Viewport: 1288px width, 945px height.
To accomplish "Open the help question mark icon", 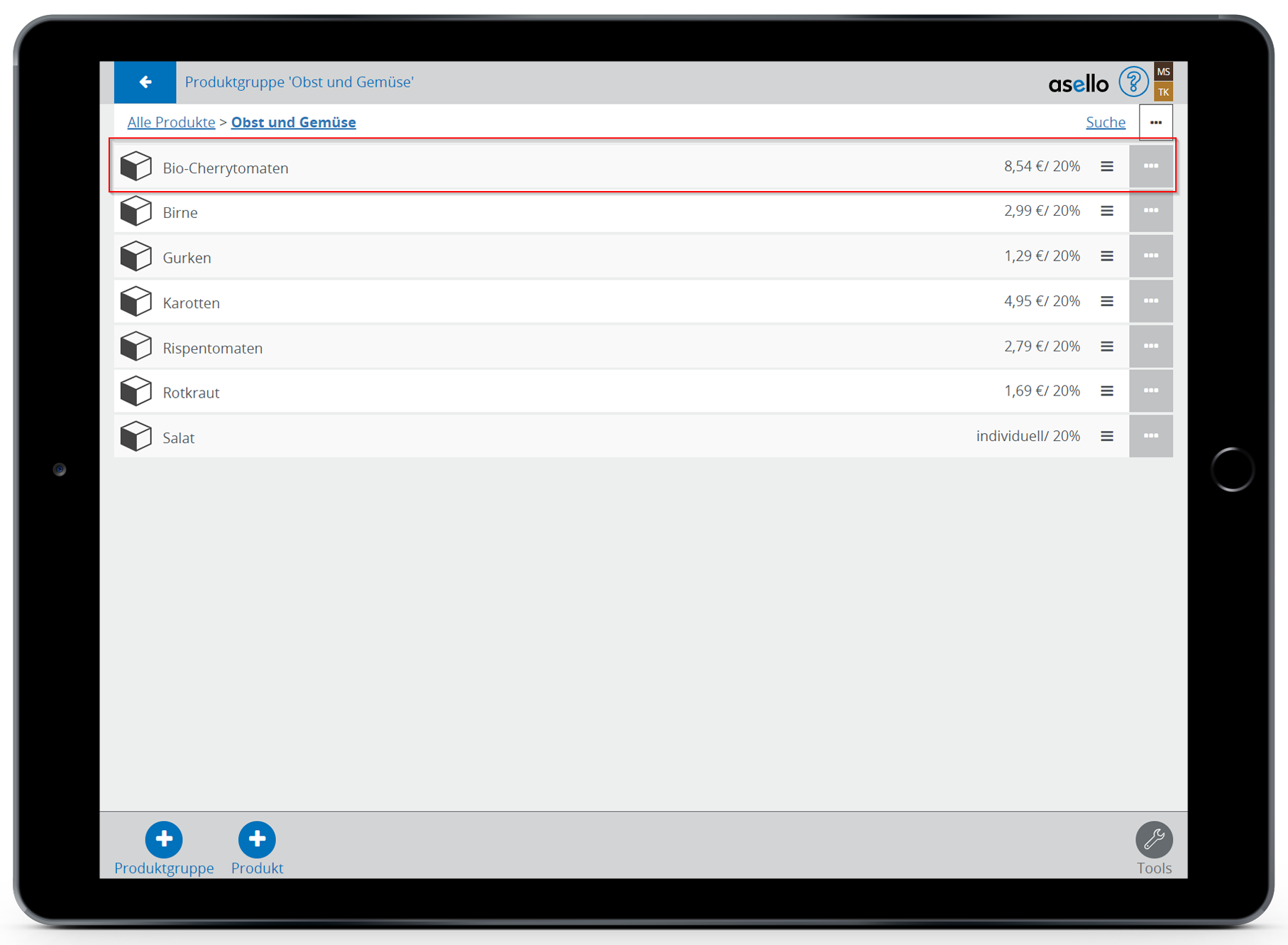I will (x=1133, y=82).
